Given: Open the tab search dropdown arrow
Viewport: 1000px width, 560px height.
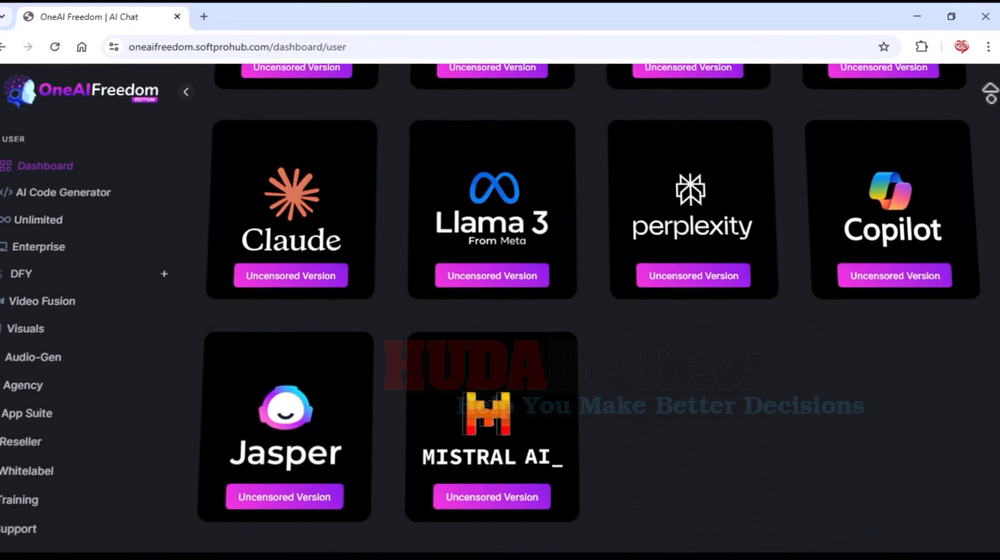Looking at the screenshot, I should [4, 17].
